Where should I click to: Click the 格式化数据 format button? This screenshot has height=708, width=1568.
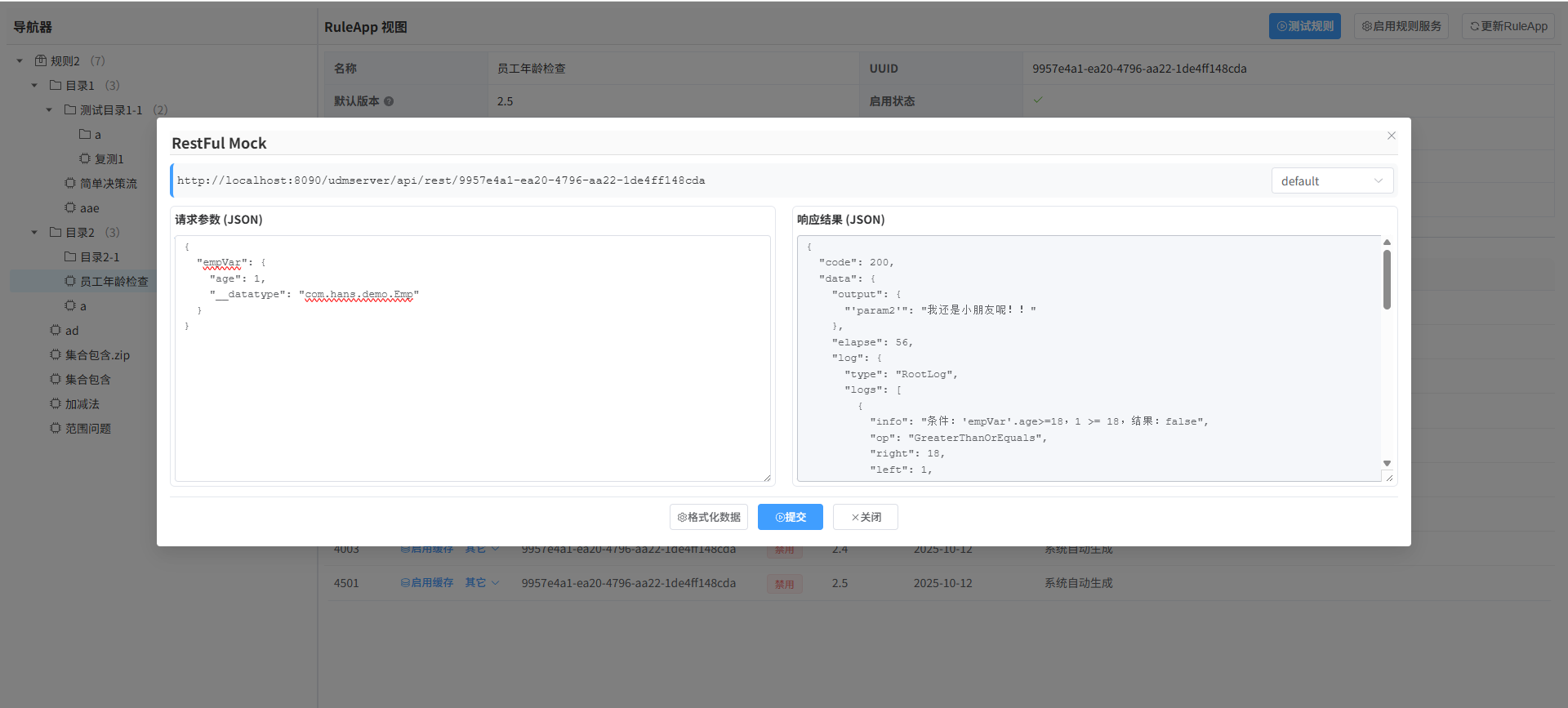pyautogui.click(x=709, y=517)
